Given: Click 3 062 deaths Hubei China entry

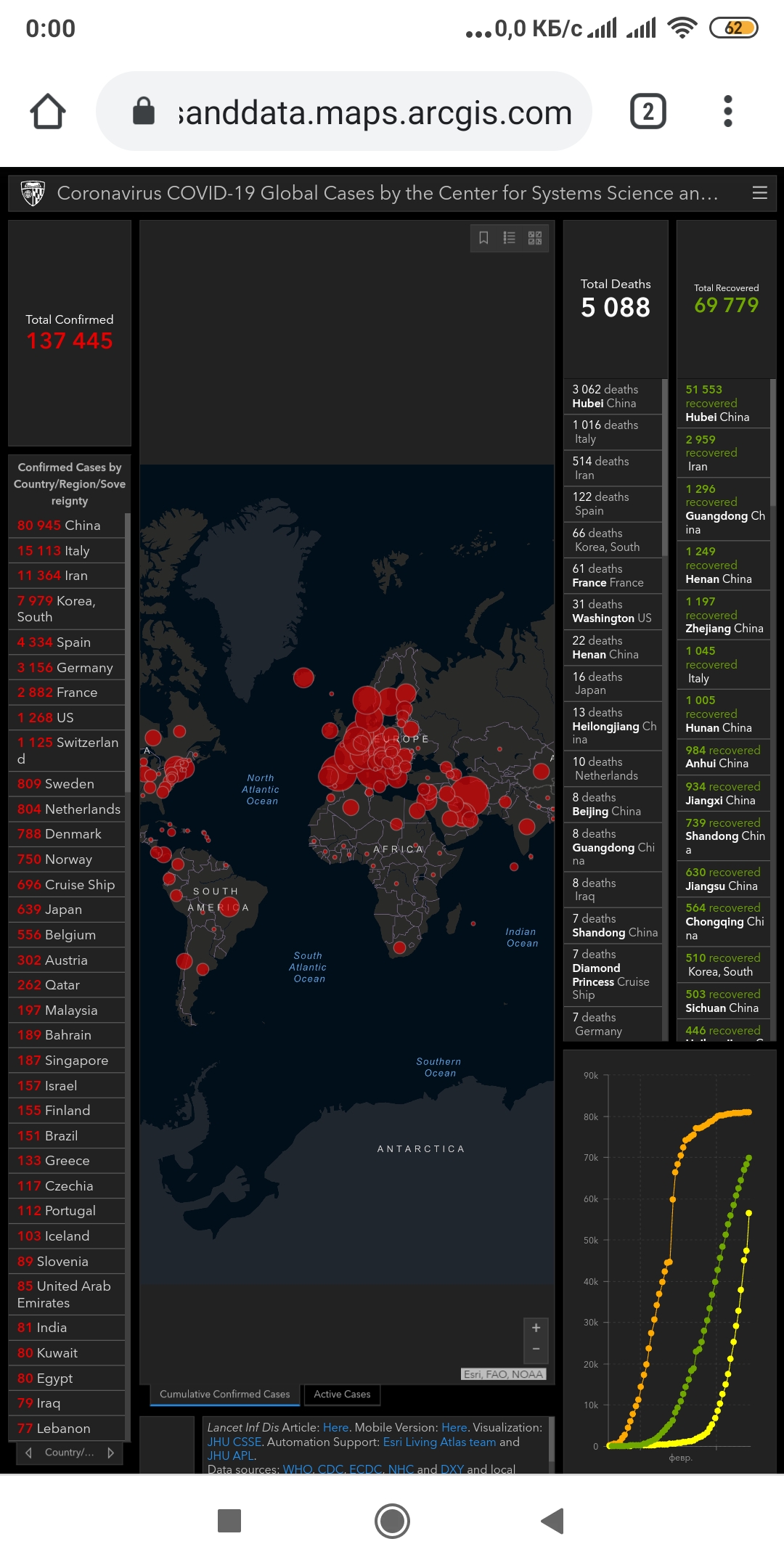Looking at the screenshot, I should (x=613, y=396).
